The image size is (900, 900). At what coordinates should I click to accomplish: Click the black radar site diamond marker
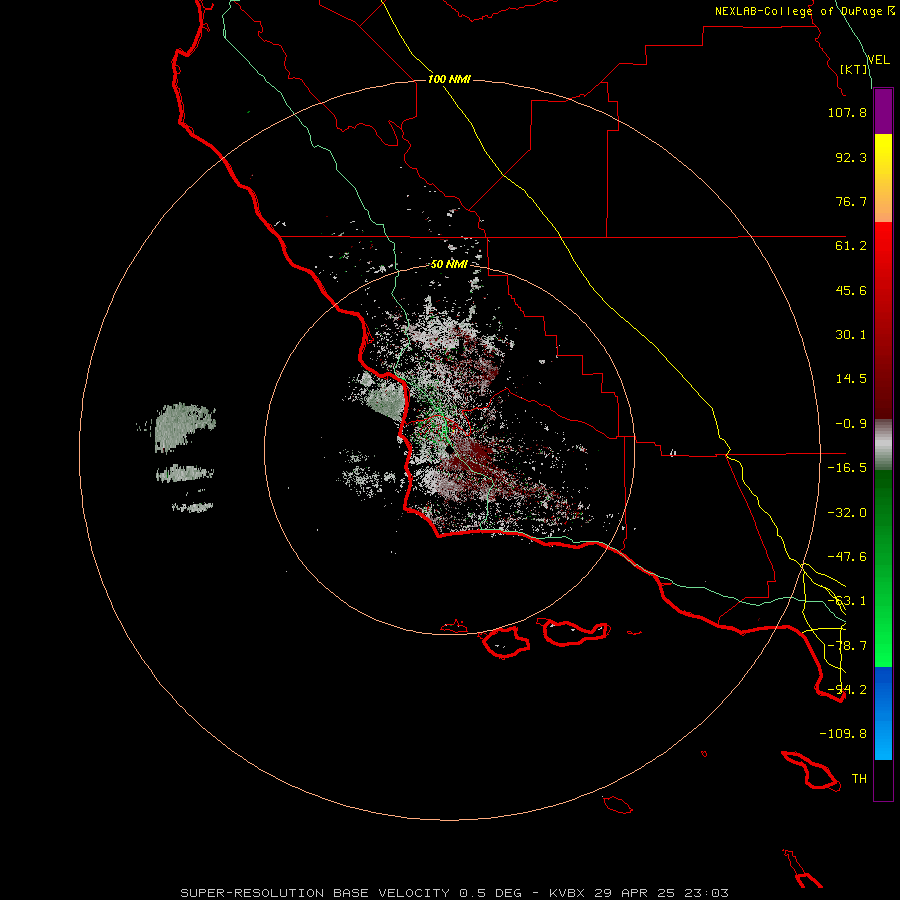(x=448, y=450)
